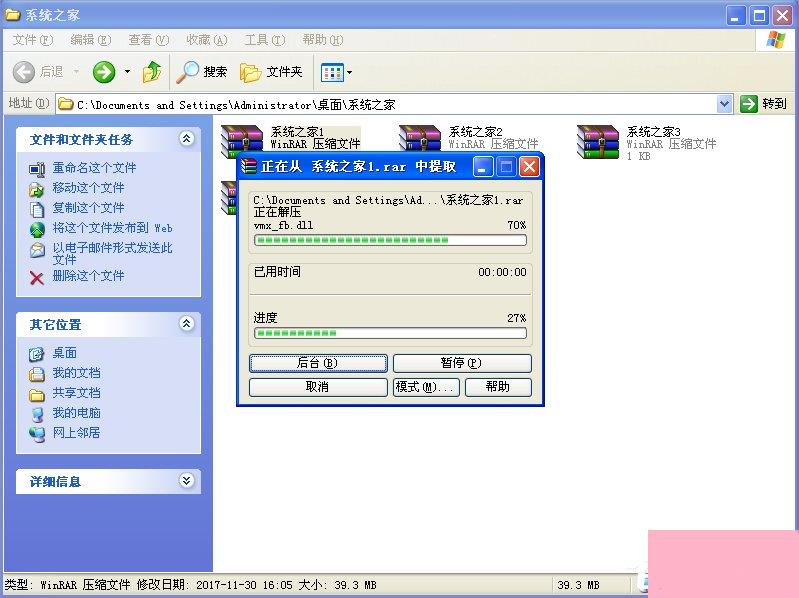Open the 工具(T) menu
799x598 pixels.
[264, 40]
